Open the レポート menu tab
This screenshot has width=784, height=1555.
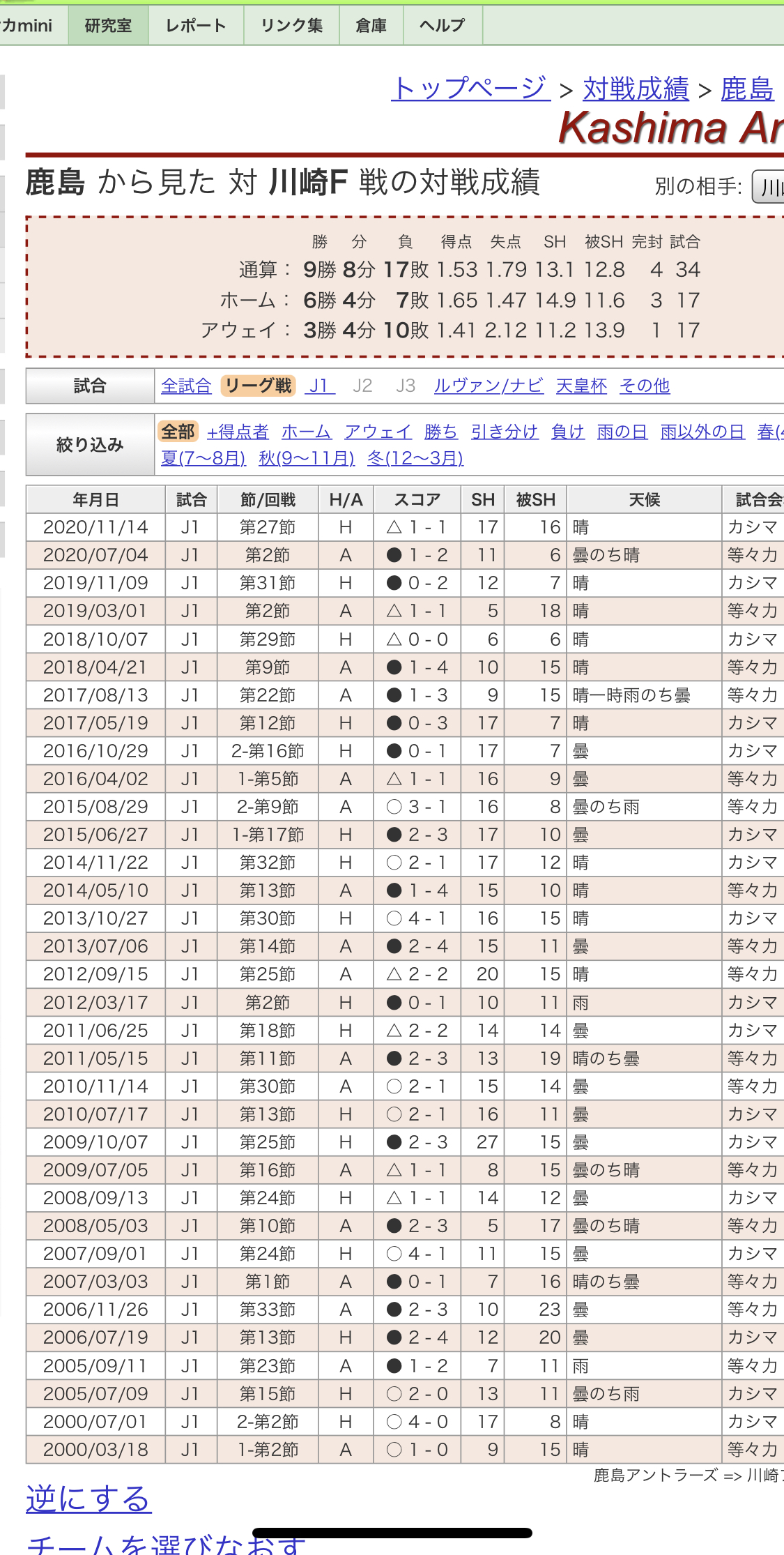[x=196, y=26]
